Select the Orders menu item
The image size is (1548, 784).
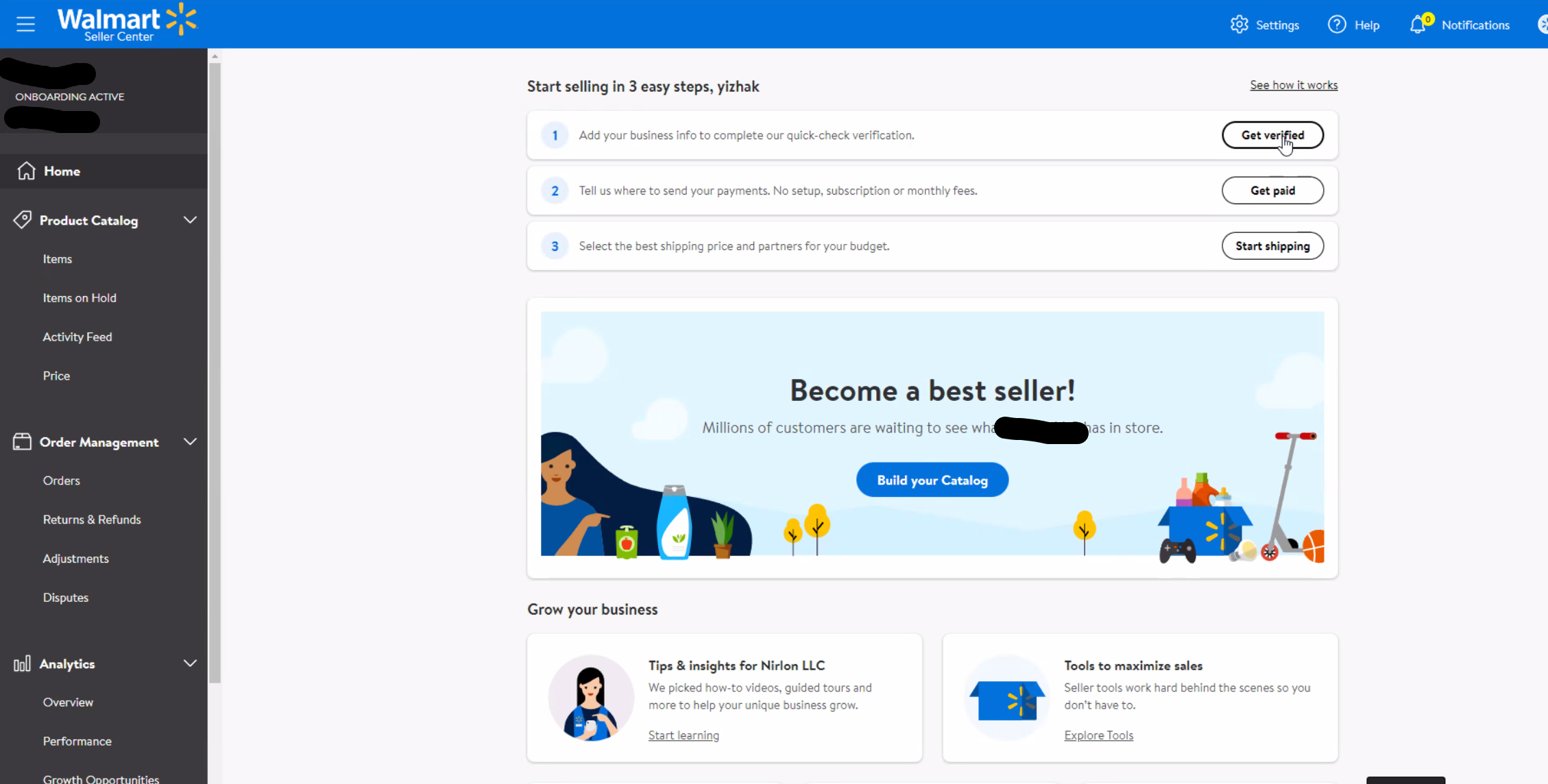click(62, 480)
